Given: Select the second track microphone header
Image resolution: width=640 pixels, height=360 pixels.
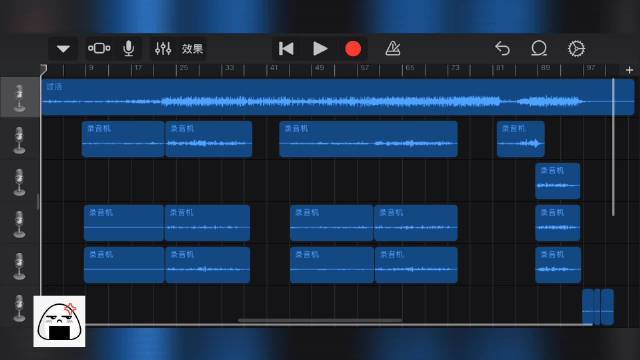Looking at the screenshot, I should pyautogui.click(x=19, y=140).
